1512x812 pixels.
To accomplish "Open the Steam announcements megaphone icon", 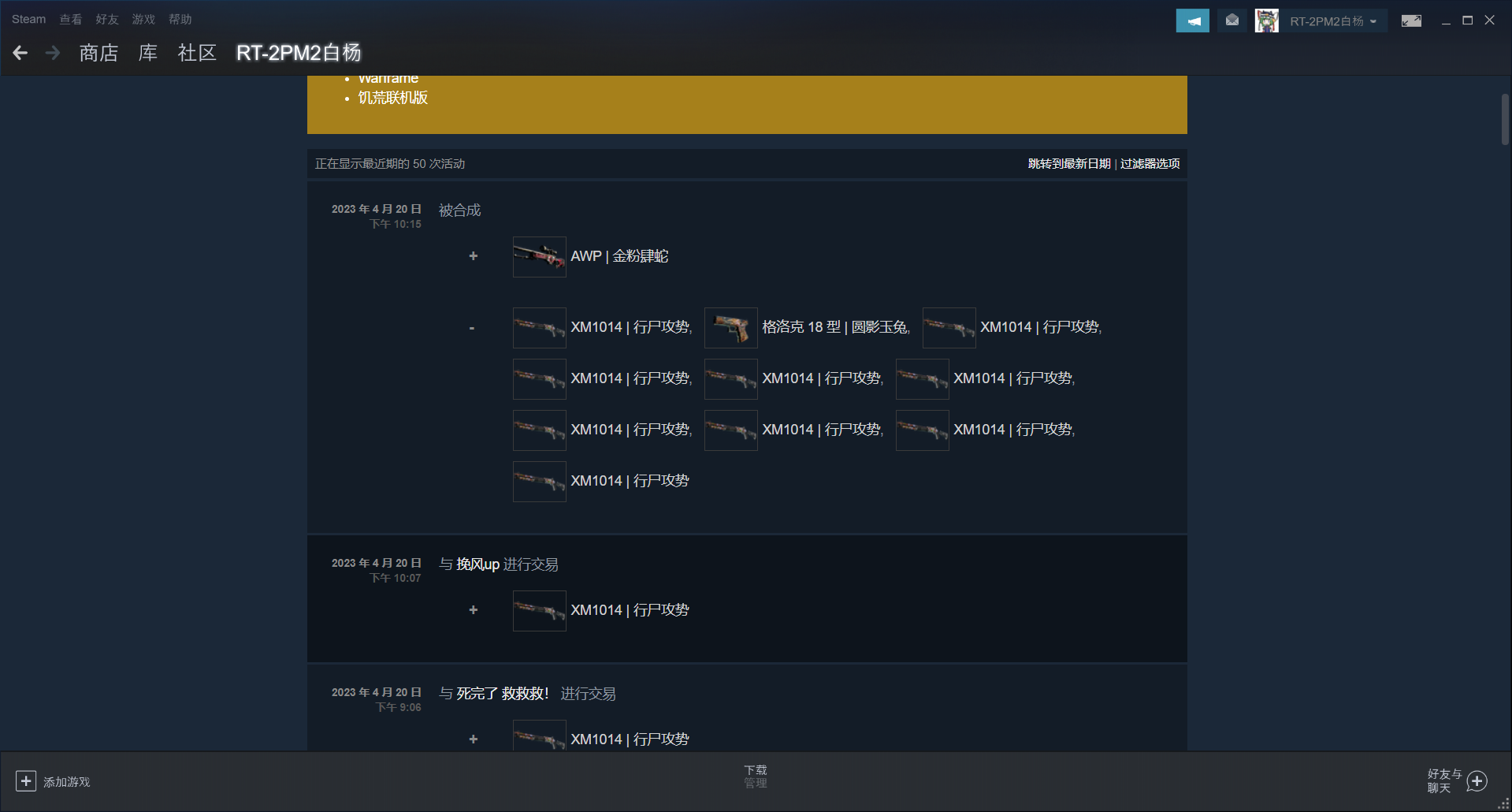I will tap(1192, 20).
